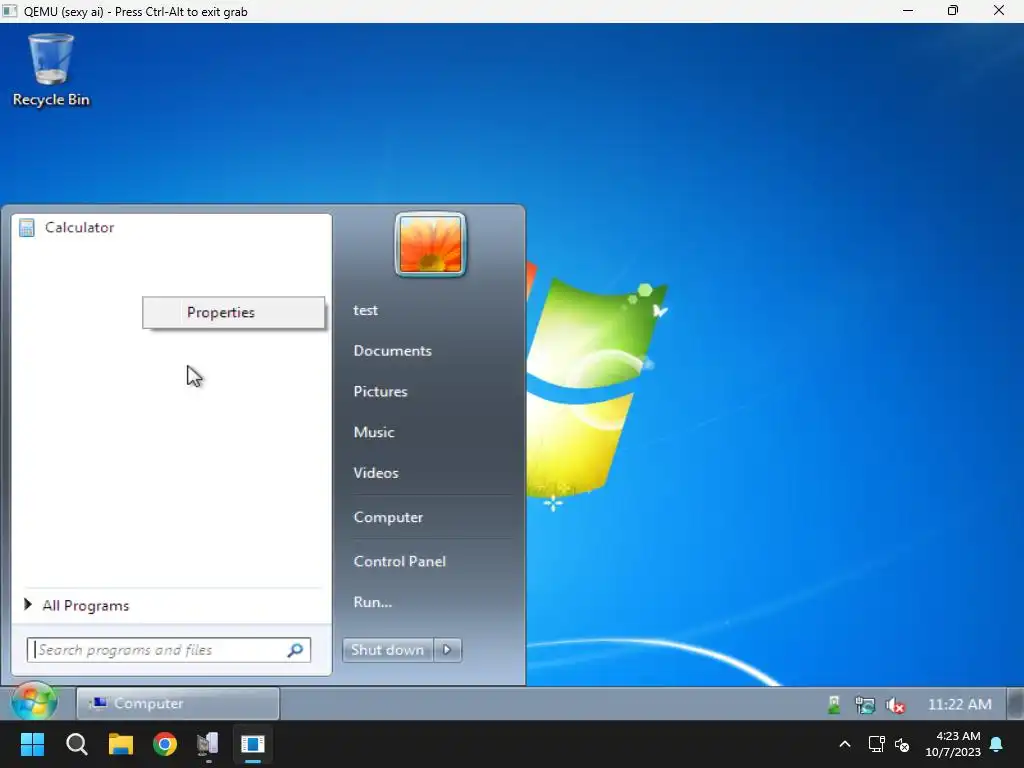
Task: Click the green tray icon in Windows 7 taskbar
Action: (x=834, y=705)
